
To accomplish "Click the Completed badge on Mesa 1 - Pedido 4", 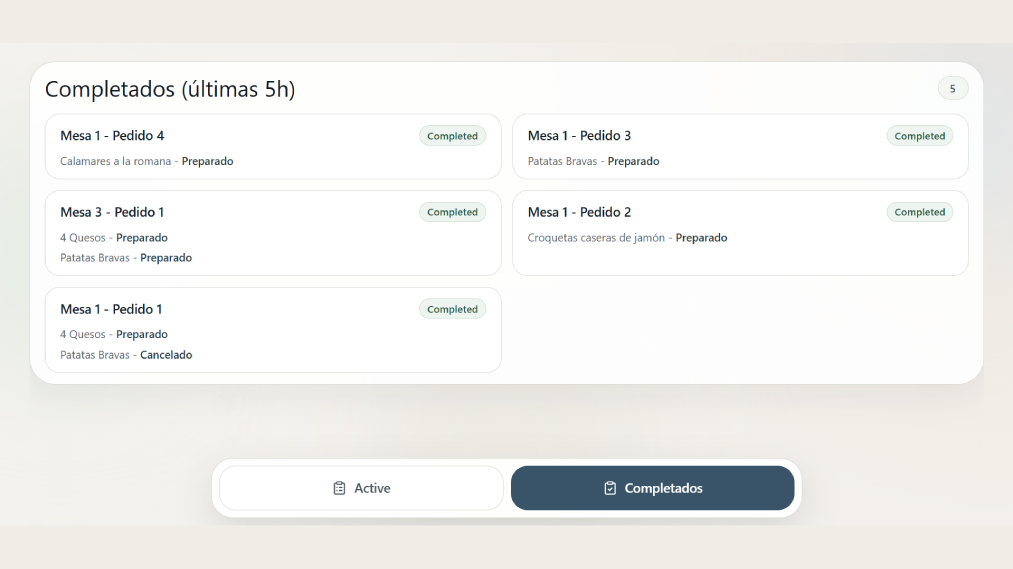I will point(452,136).
